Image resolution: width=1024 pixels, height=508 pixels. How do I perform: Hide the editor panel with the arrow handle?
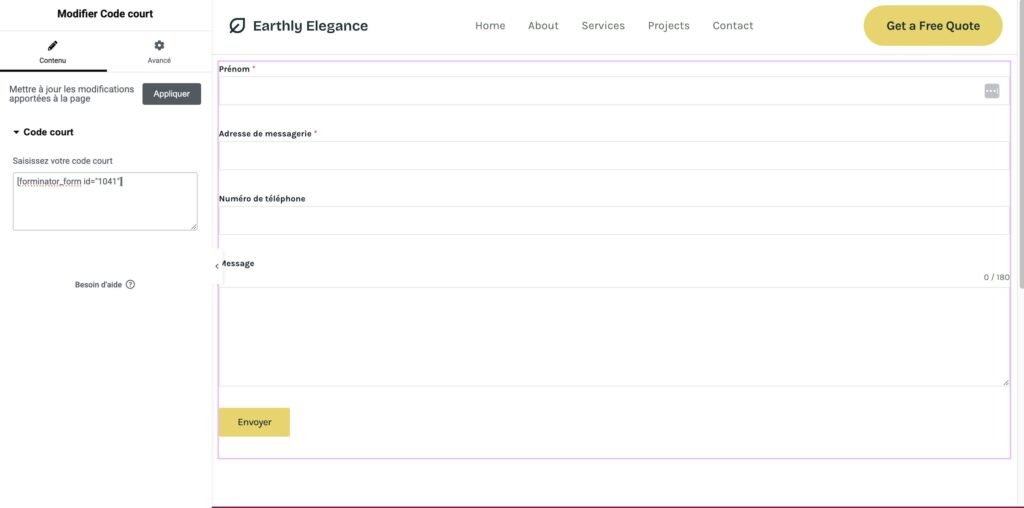click(x=217, y=266)
